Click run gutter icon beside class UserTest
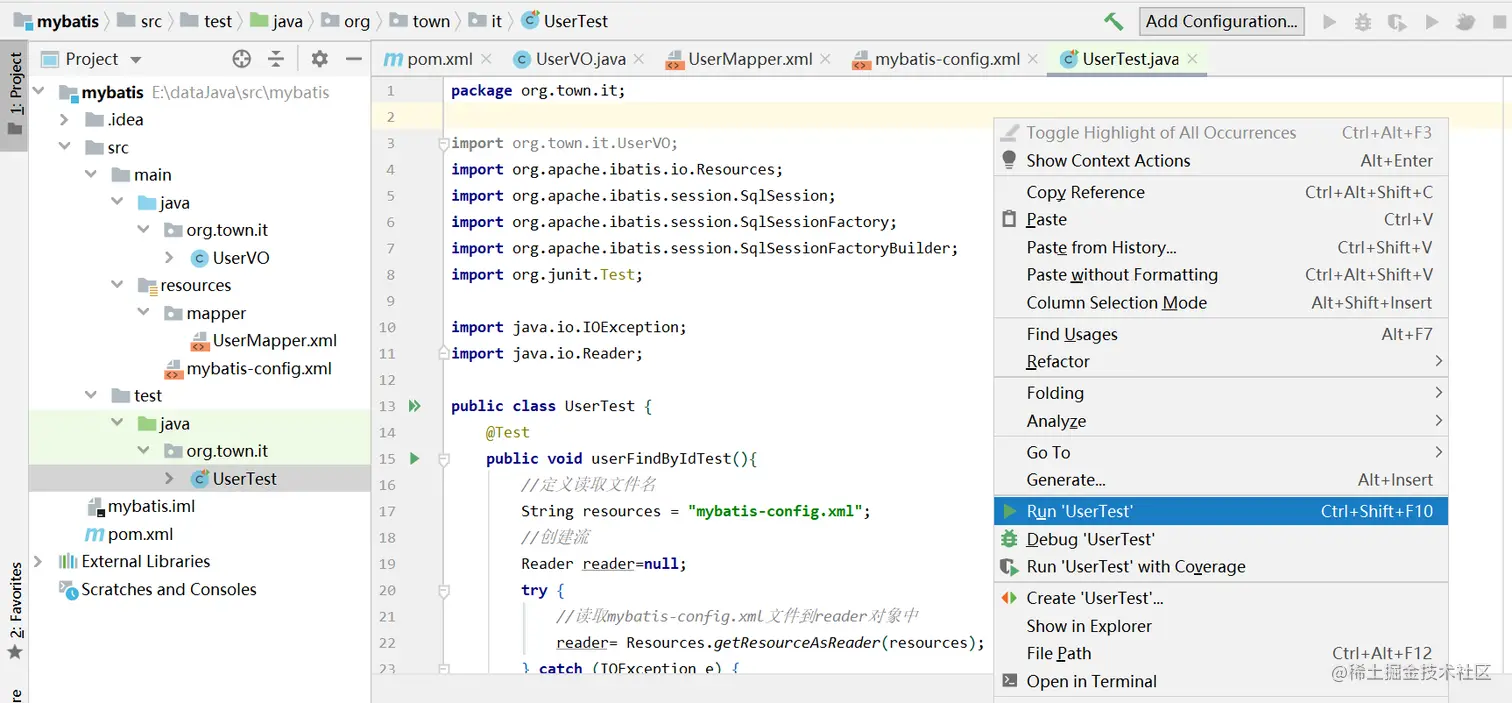The height and width of the screenshot is (703, 1512). [414, 406]
